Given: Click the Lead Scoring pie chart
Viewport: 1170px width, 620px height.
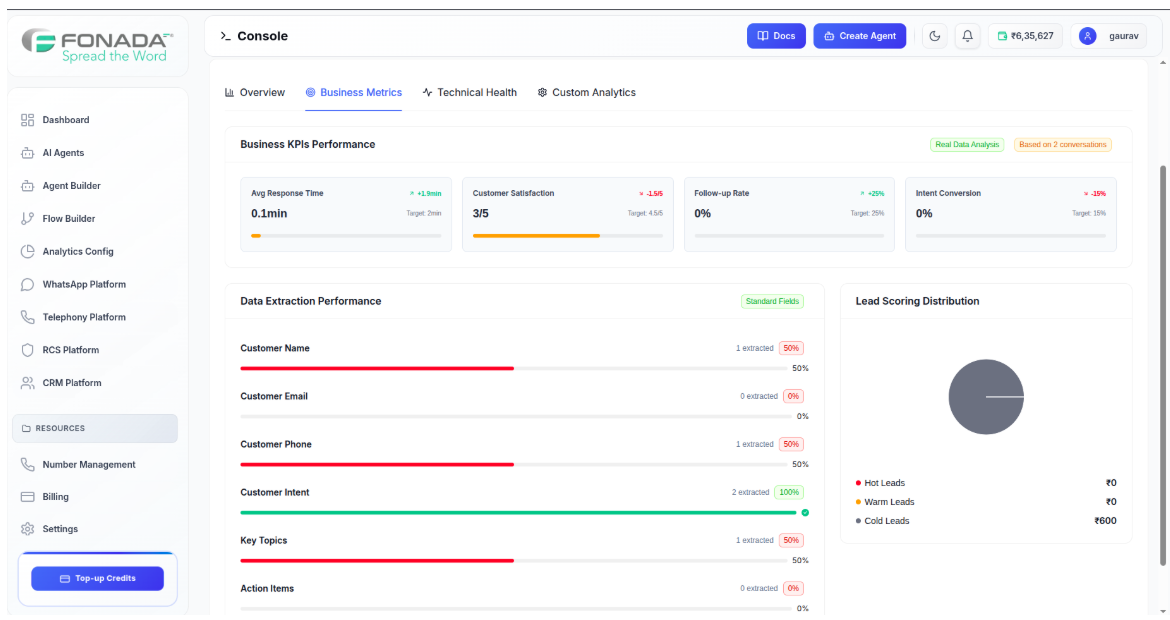Looking at the screenshot, I should click(986, 397).
